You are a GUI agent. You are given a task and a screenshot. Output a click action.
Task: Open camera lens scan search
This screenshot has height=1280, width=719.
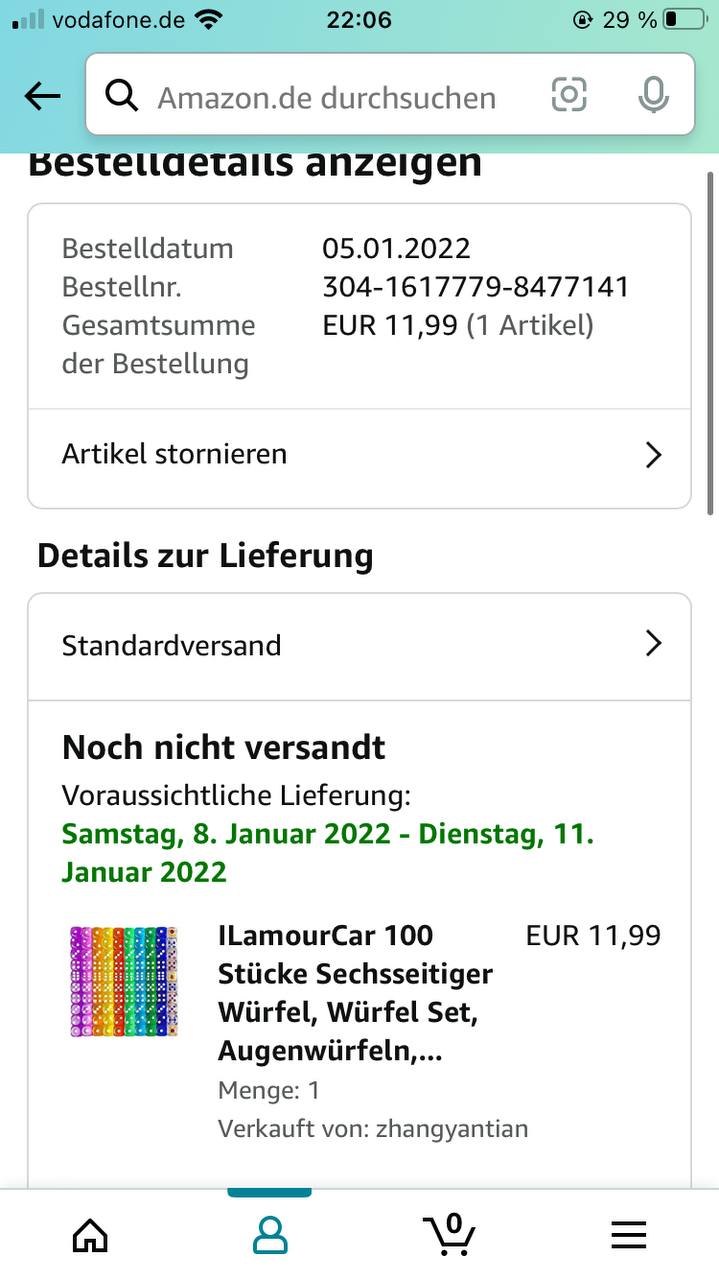pyautogui.click(x=569, y=95)
